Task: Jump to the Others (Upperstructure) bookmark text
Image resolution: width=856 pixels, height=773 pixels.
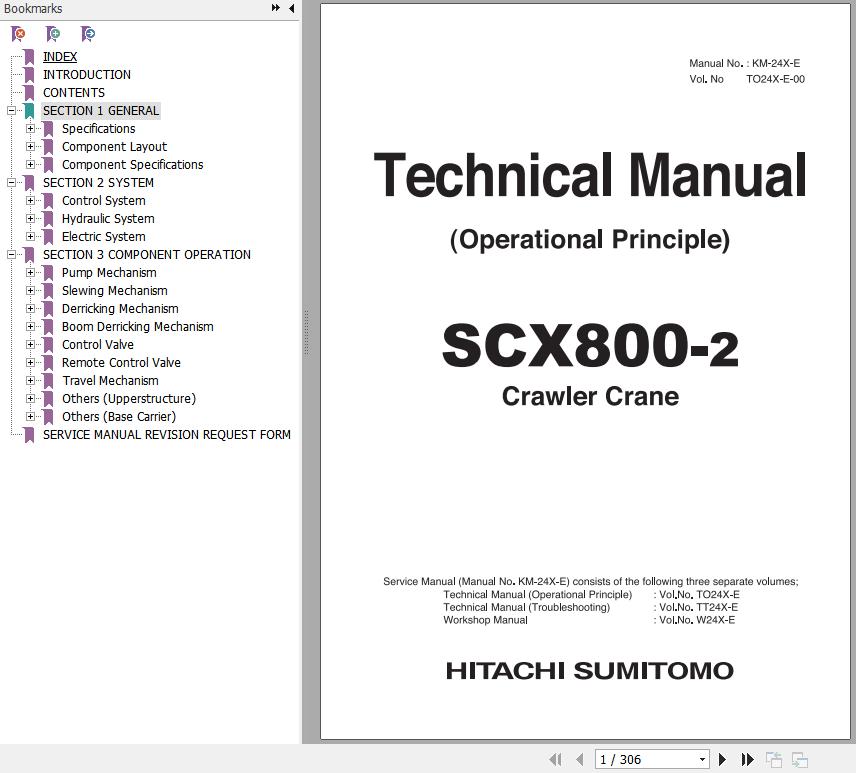Action: coord(129,399)
